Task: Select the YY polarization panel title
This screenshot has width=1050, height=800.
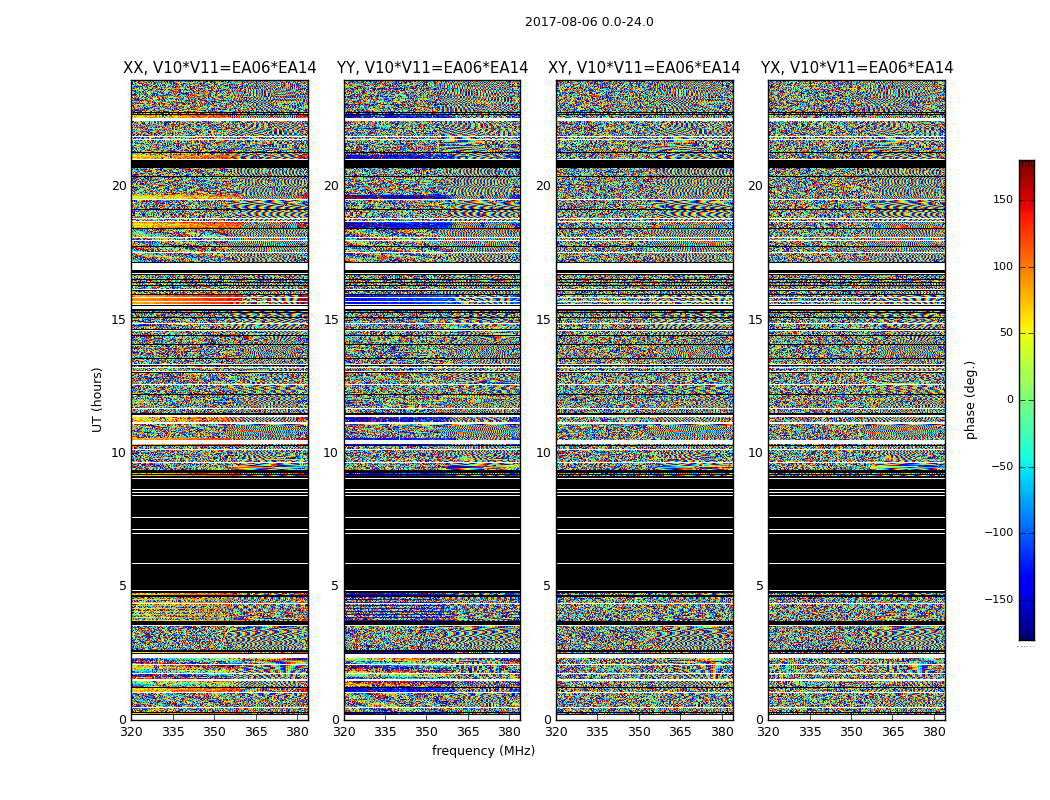Action: 432,68
